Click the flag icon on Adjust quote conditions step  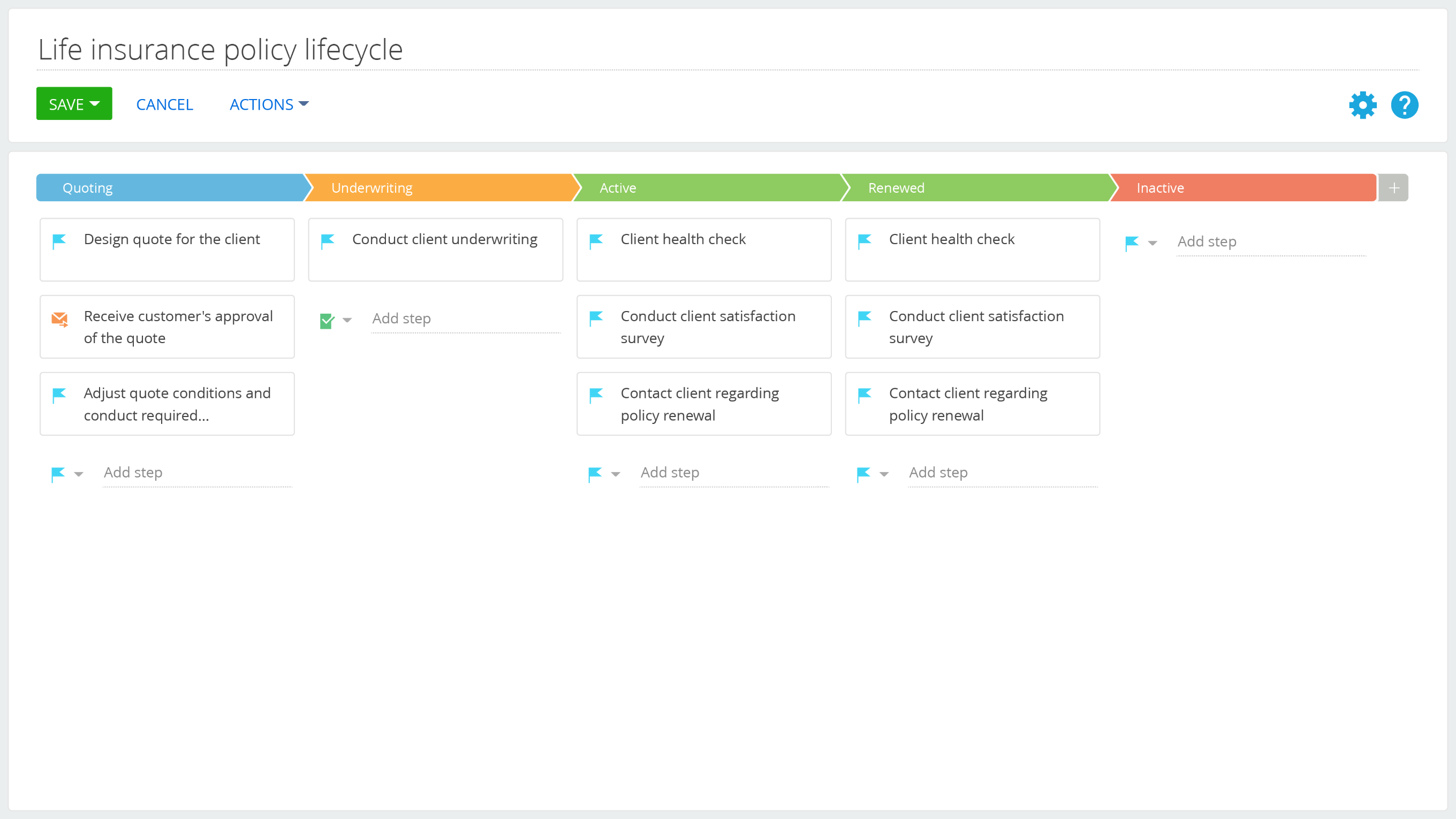coord(60,395)
